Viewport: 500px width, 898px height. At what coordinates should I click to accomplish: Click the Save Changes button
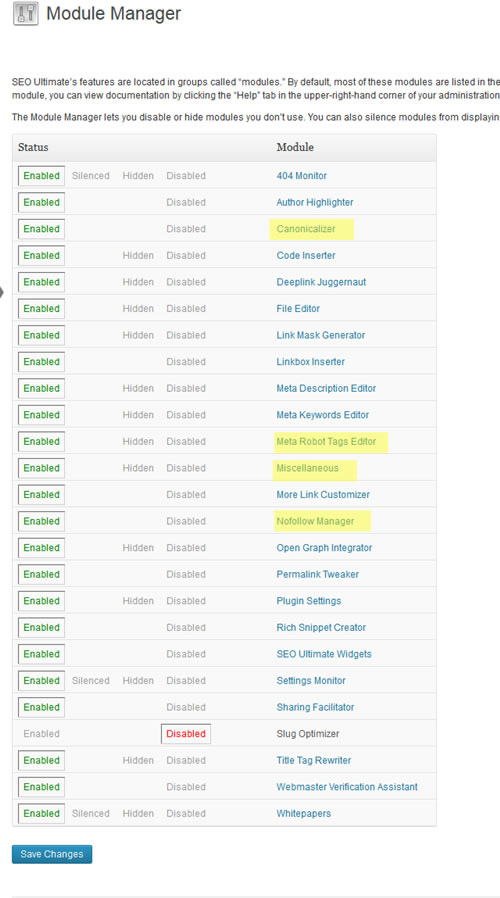pyautogui.click(x=52, y=854)
